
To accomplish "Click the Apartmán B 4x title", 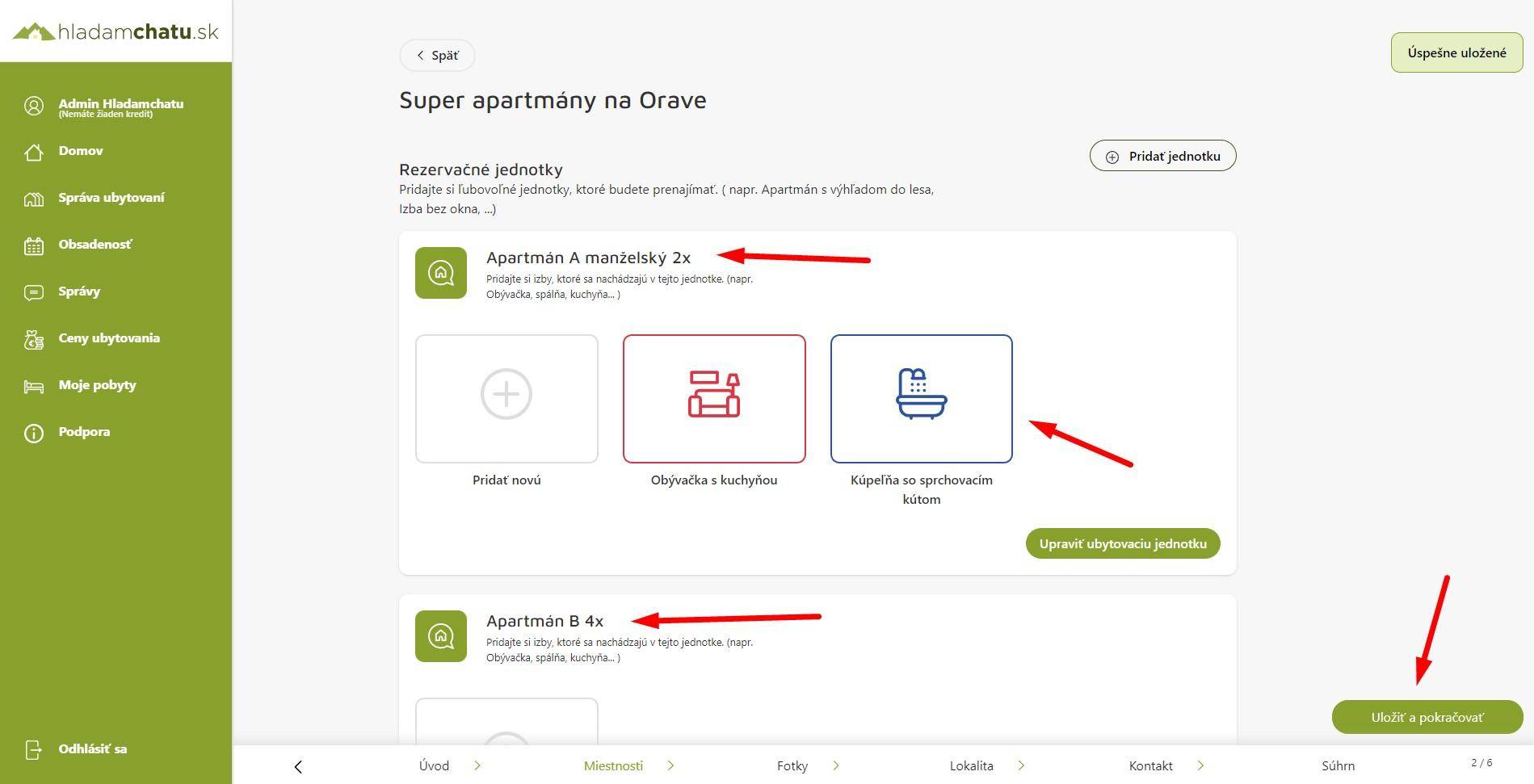I will pyautogui.click(x=544, y=621).
